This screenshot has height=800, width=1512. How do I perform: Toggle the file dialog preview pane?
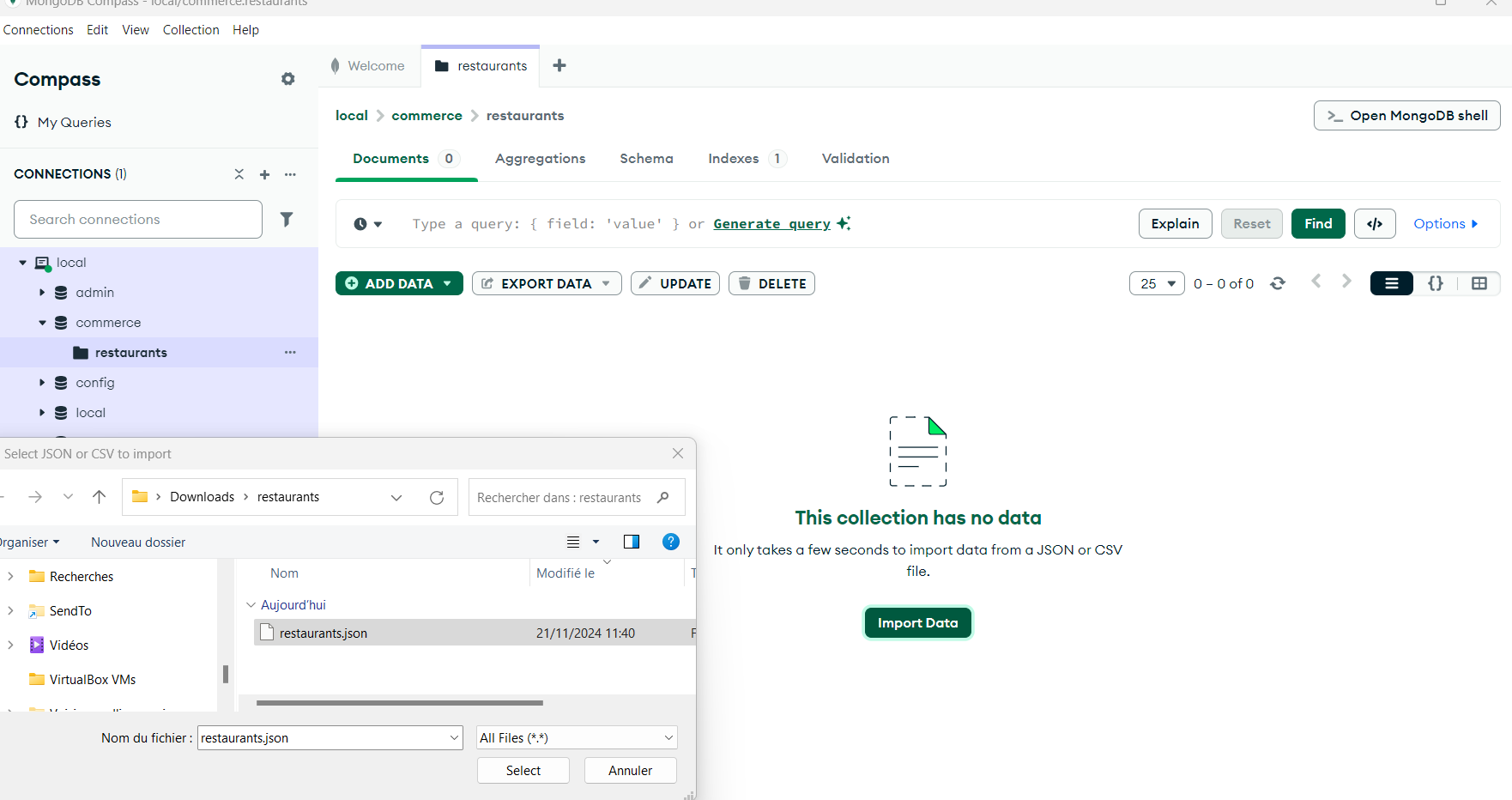(x=632, y=542)
